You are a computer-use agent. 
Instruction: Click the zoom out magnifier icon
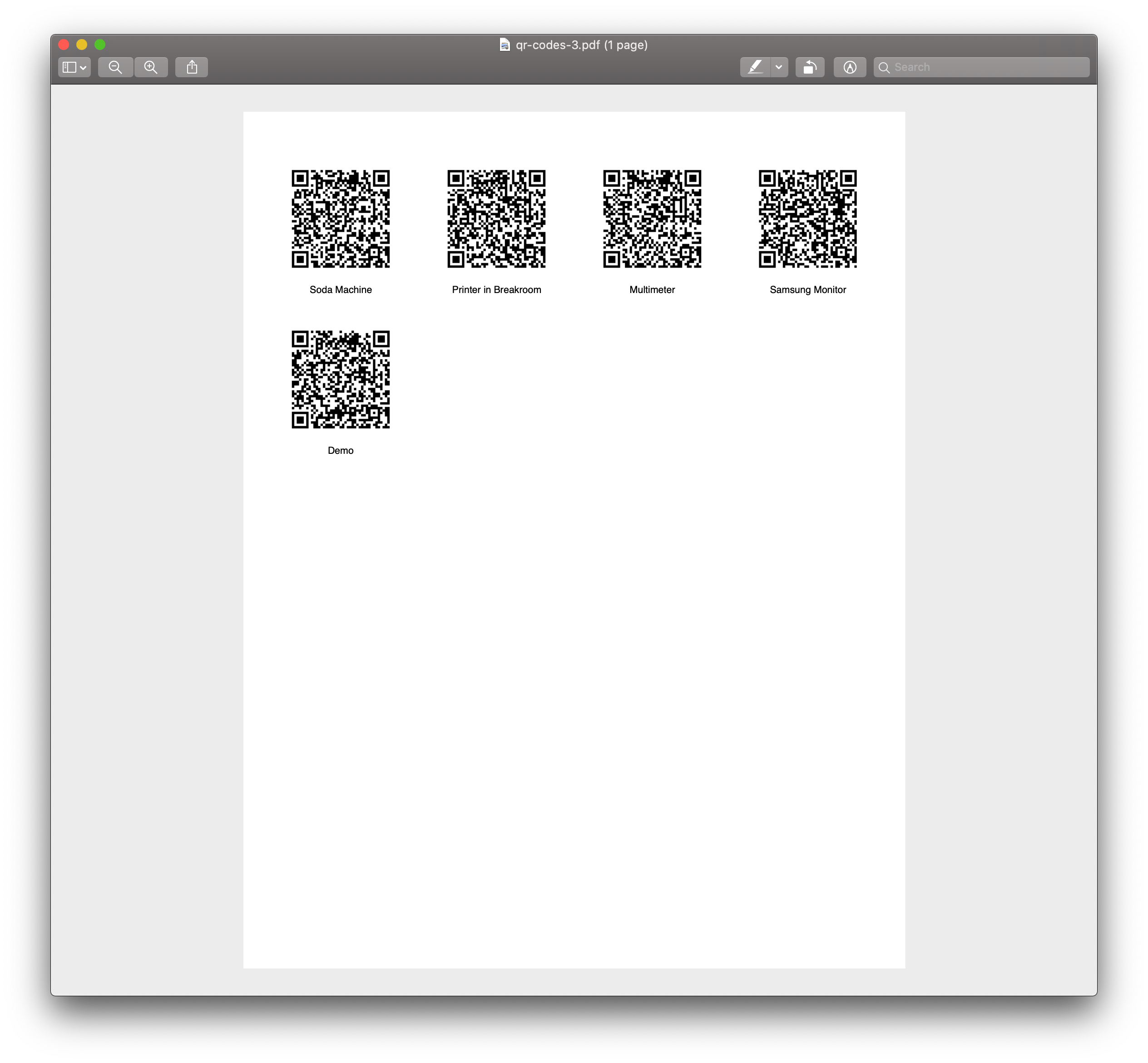(116, 66)
